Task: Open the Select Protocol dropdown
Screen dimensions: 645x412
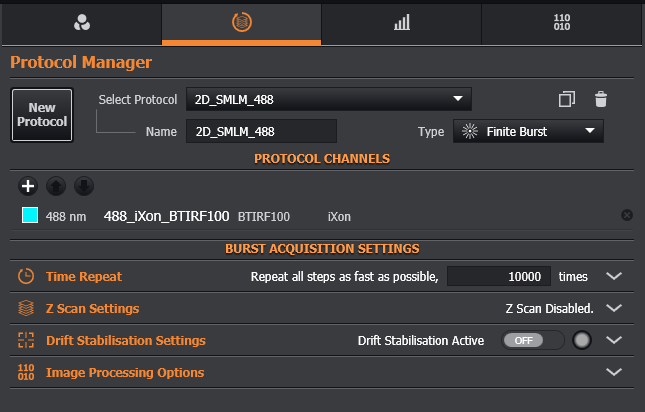Action: tap(329, 99)
